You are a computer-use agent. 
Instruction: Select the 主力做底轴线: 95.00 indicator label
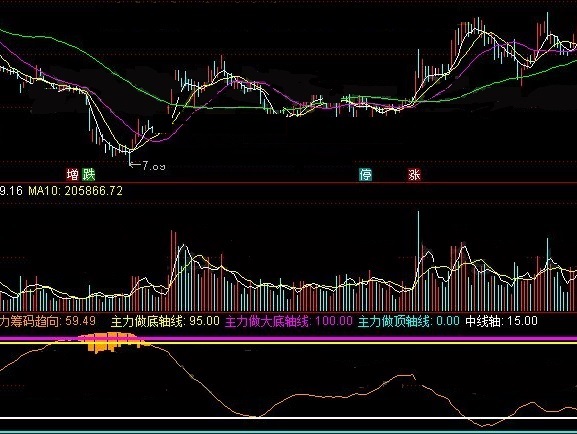[165, 321]
